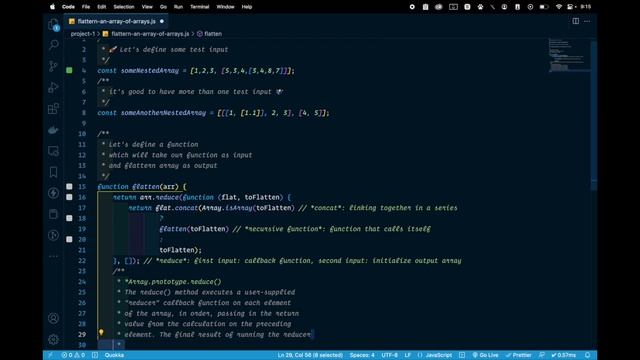Open the Go menu
This screenshot has width=640, height=360.
(163, 7)
